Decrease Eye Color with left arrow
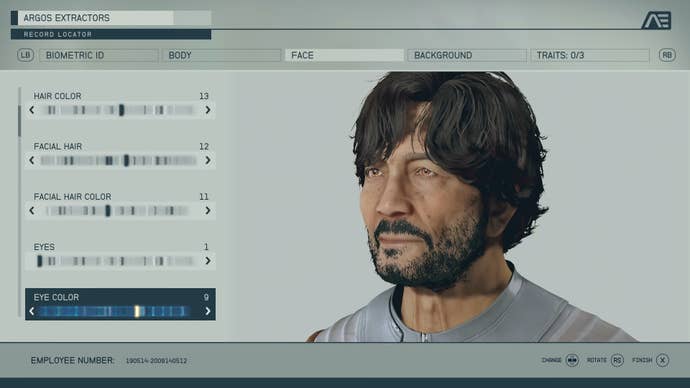The width and height of the screenshot is (690, 388). 32,311
